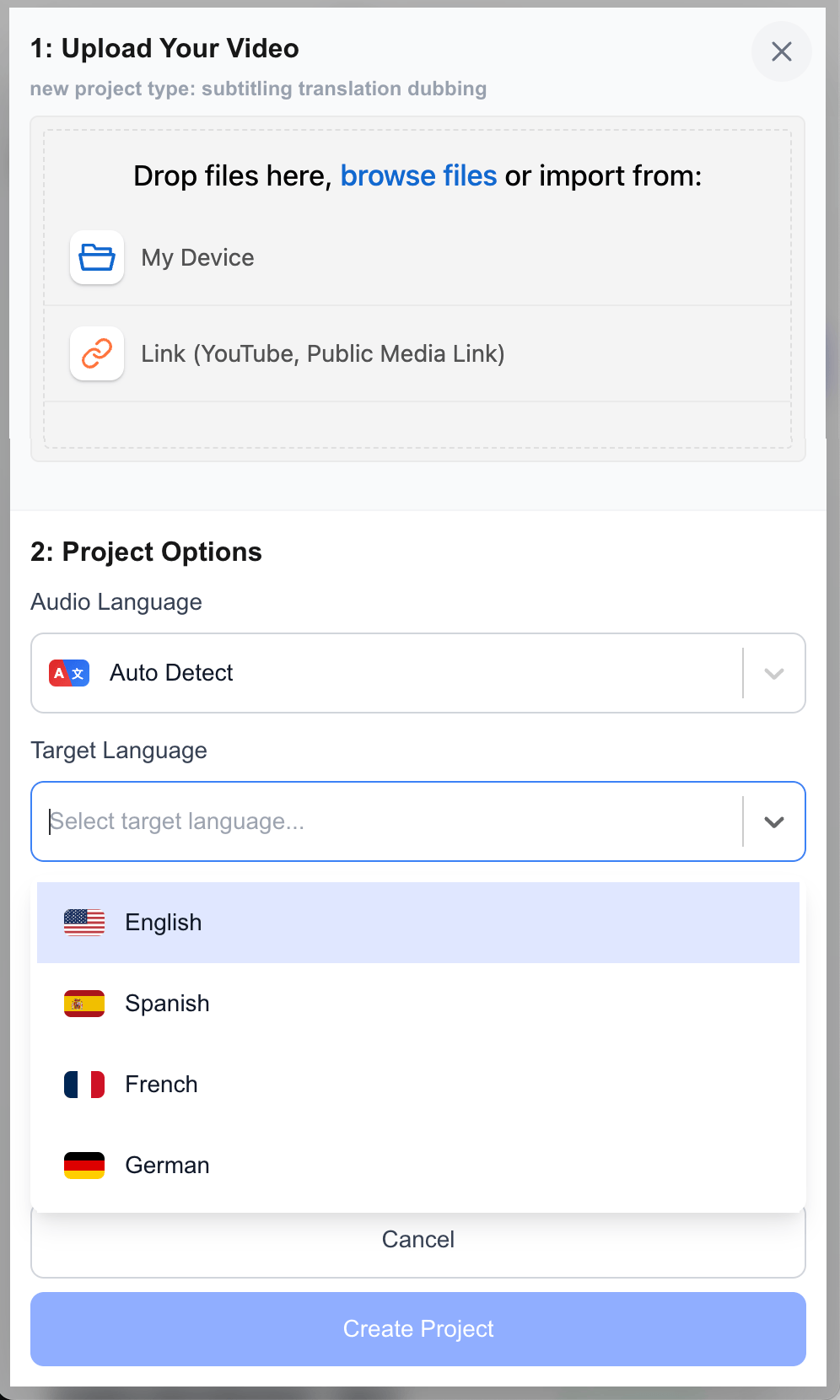Click the file drop zone area
This screenshot has width=840, height=1400.
click(418, 422)
